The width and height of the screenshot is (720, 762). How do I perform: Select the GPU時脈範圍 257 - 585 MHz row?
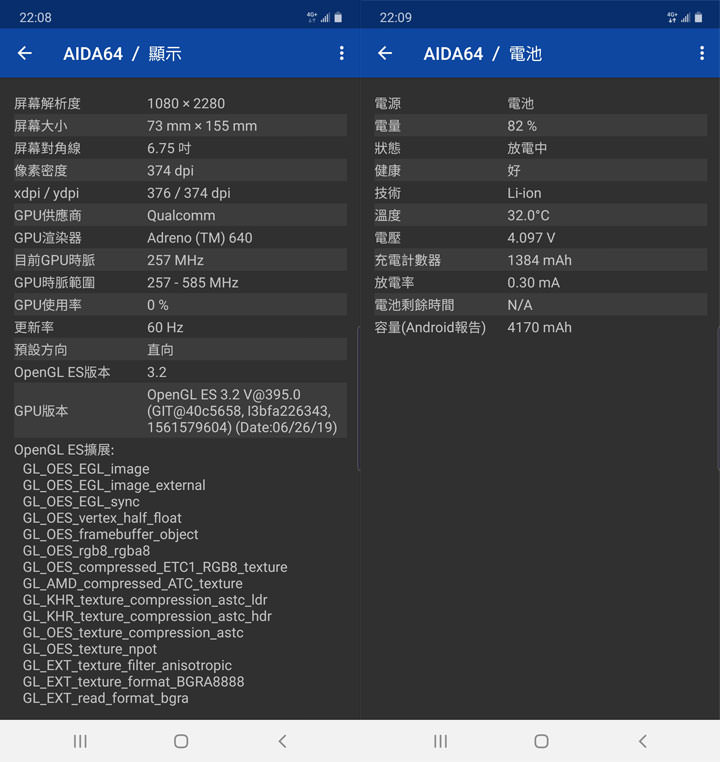tap(180, 282)
